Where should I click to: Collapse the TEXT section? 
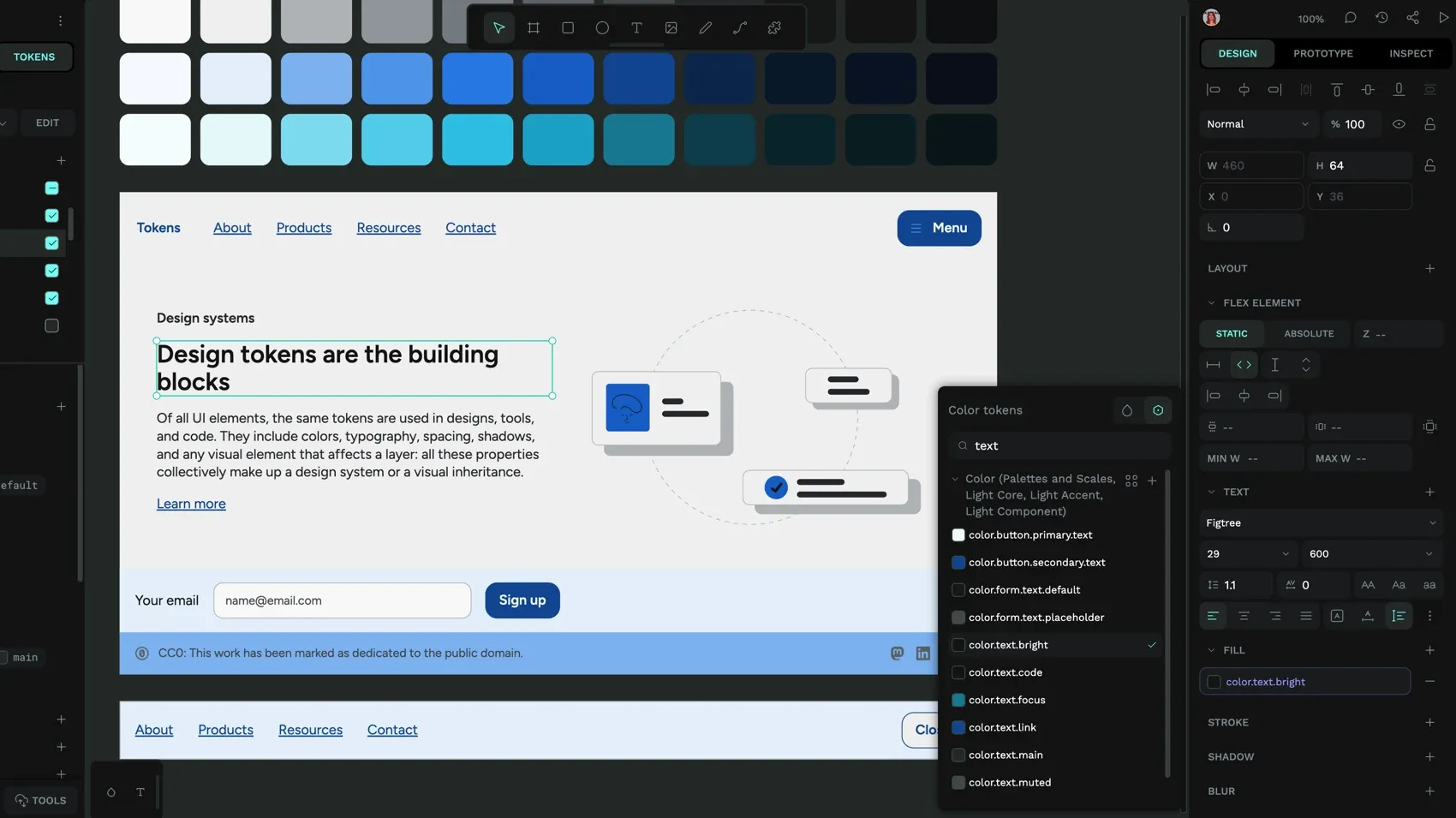(1211, 492)
